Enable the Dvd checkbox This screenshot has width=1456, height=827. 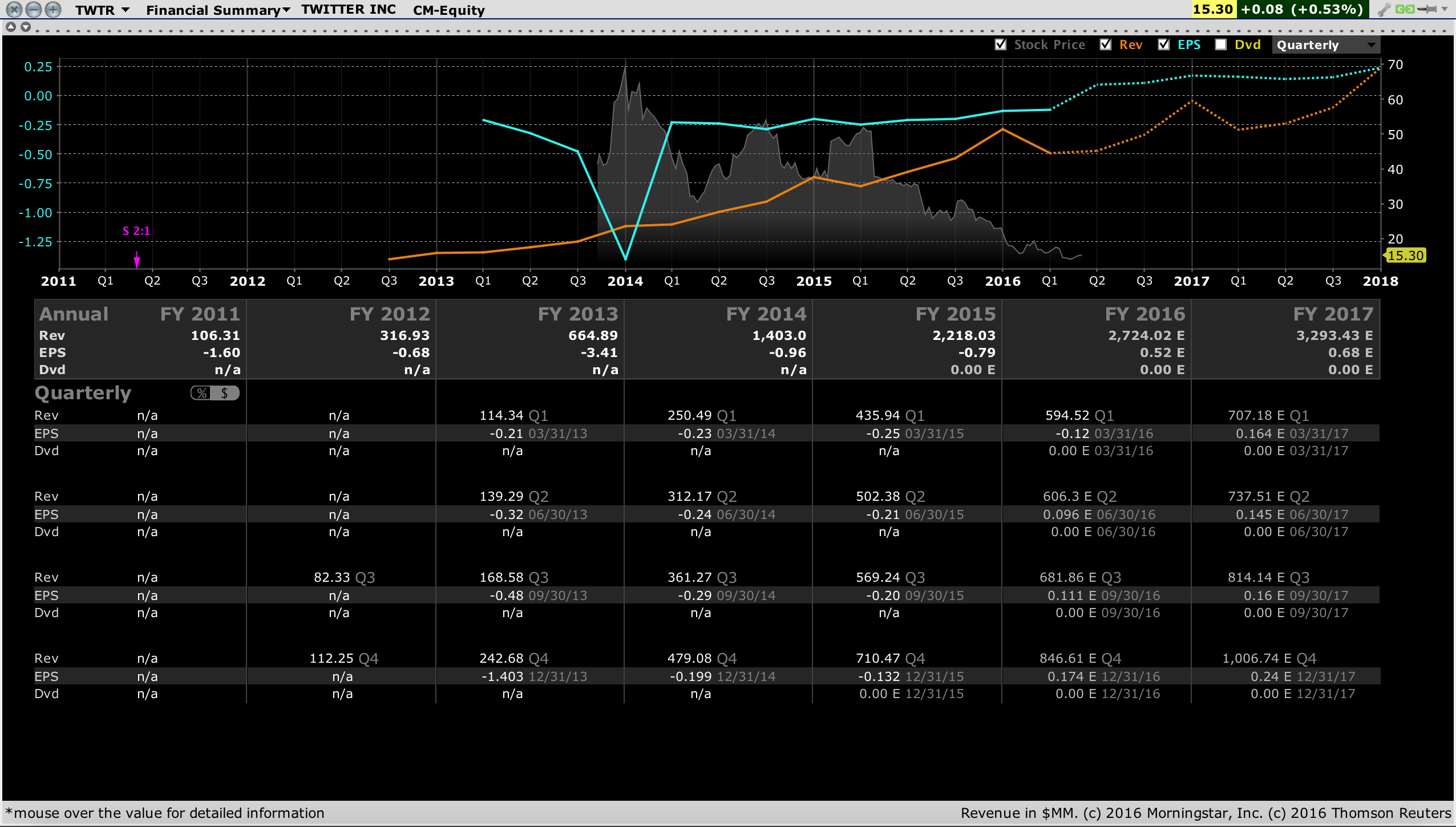(1221, 44)
